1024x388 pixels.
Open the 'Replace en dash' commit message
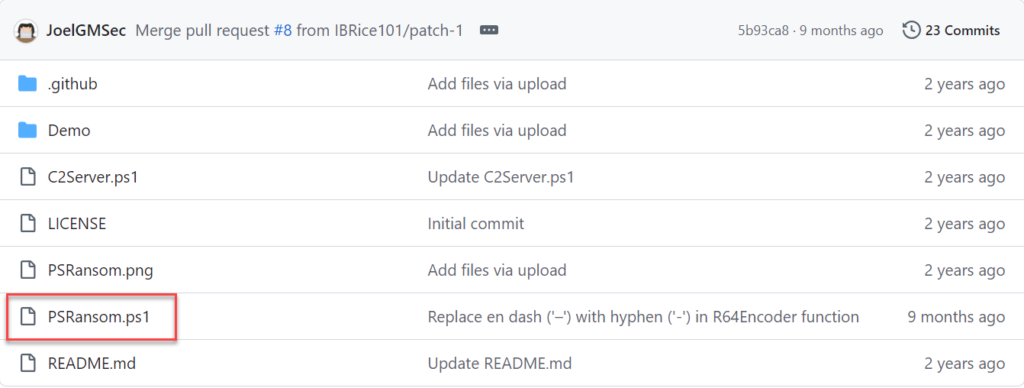click(x=643, y=317)
